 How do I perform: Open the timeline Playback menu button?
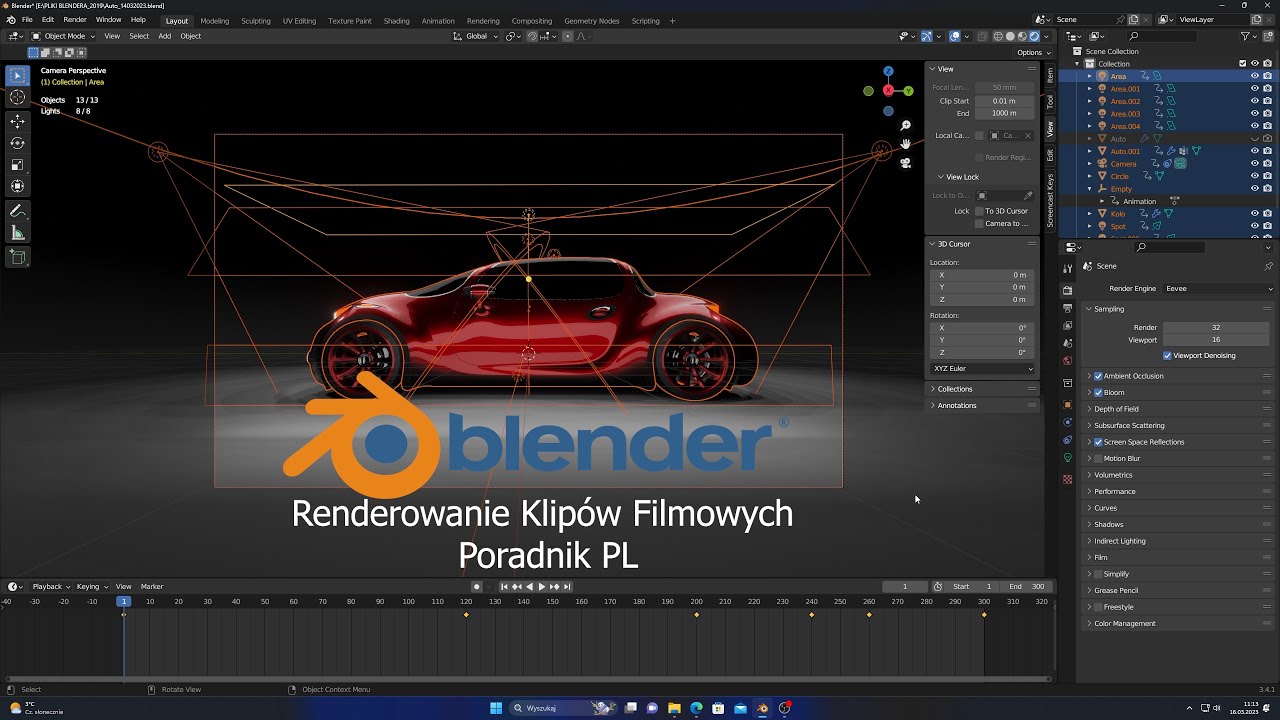click(x=51, y=586)
